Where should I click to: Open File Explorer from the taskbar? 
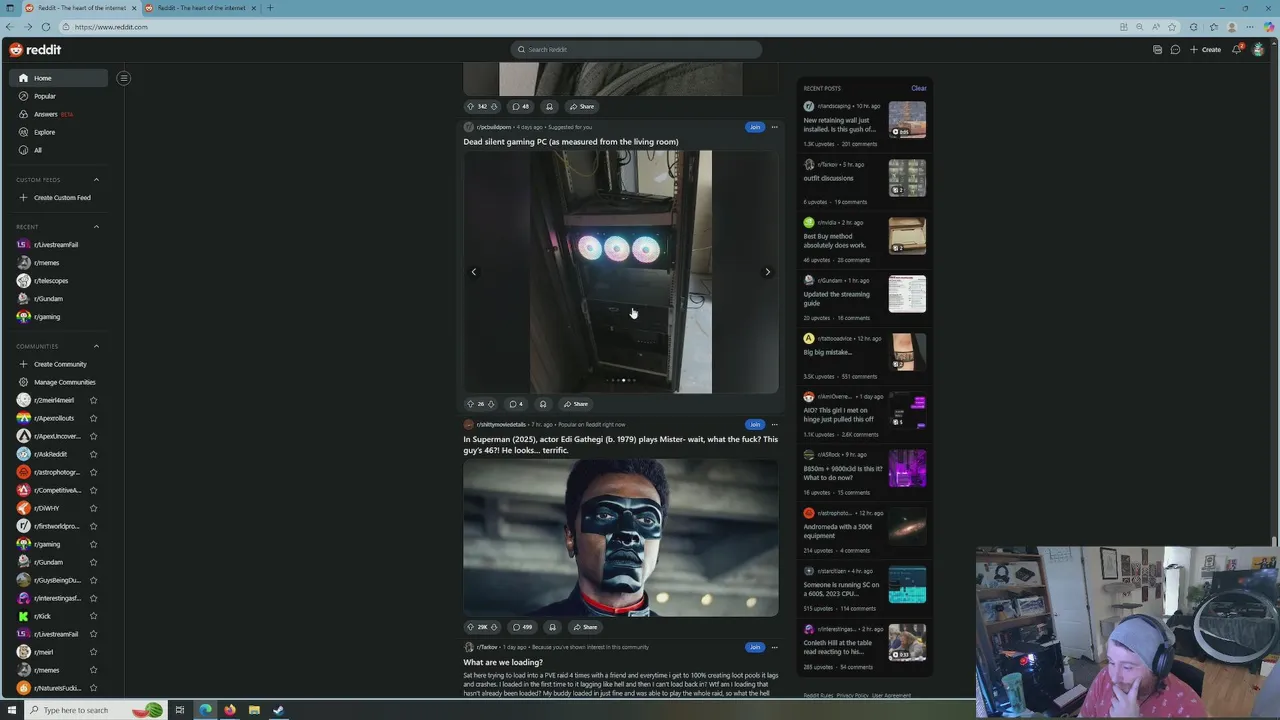pyautogui.click(x=254, y=710)
